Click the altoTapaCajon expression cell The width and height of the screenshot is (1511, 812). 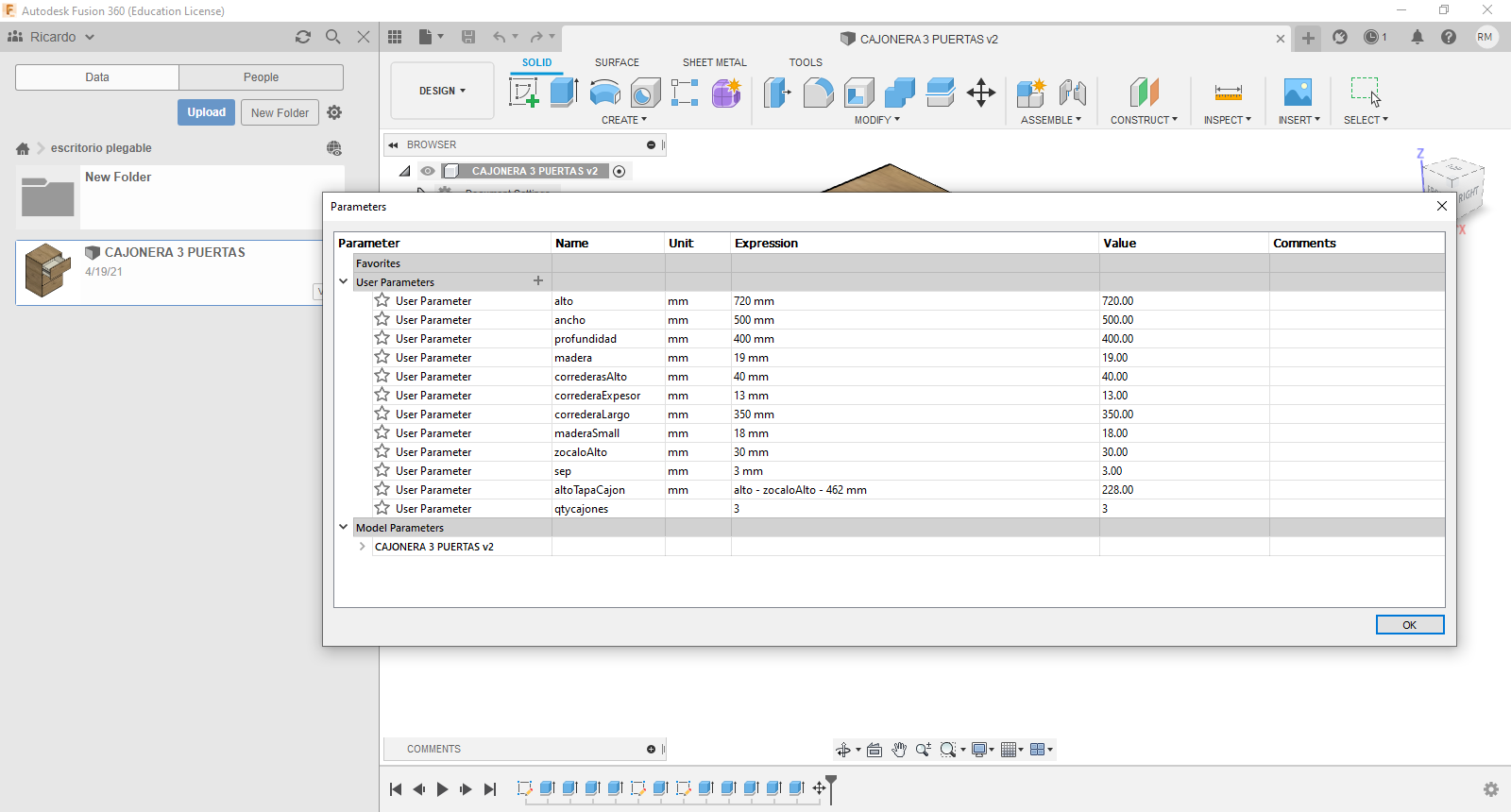(915, 489)
